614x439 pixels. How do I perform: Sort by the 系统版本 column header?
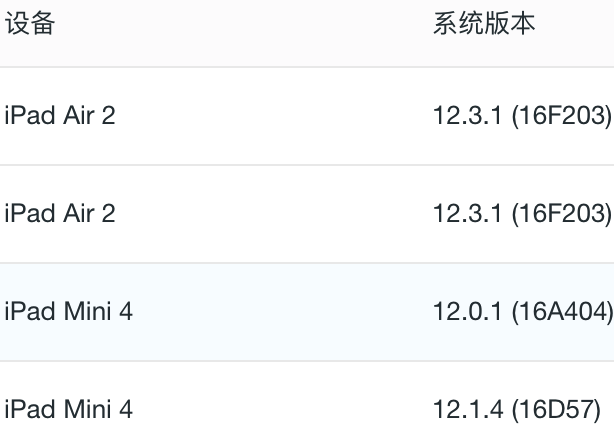pyautogui.click(x=484, y=23)
